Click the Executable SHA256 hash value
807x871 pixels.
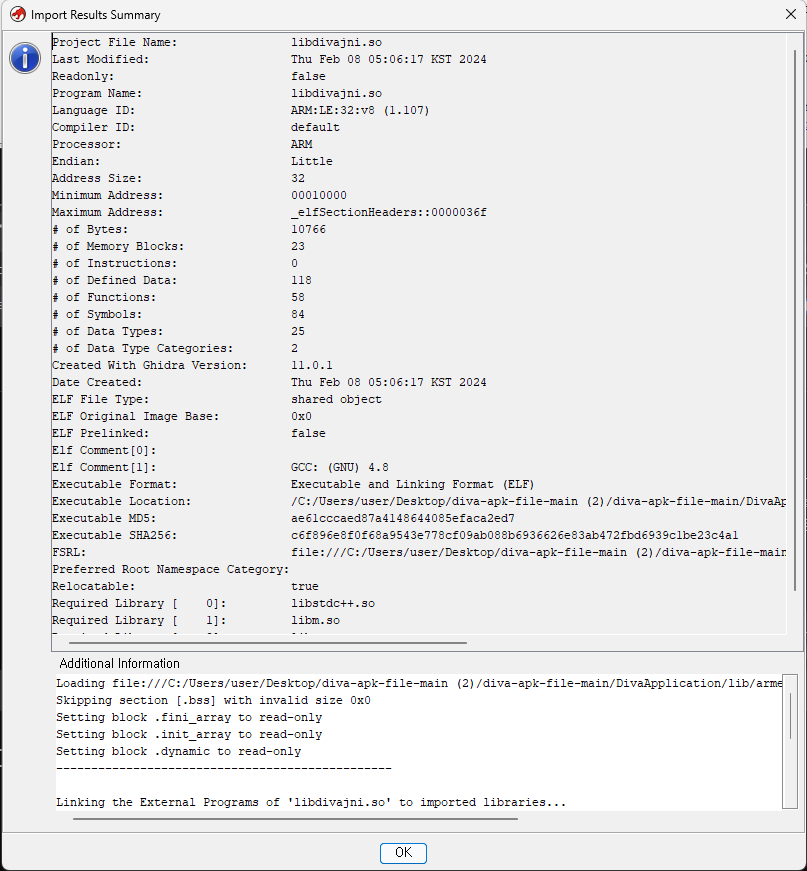coord(514,535)
